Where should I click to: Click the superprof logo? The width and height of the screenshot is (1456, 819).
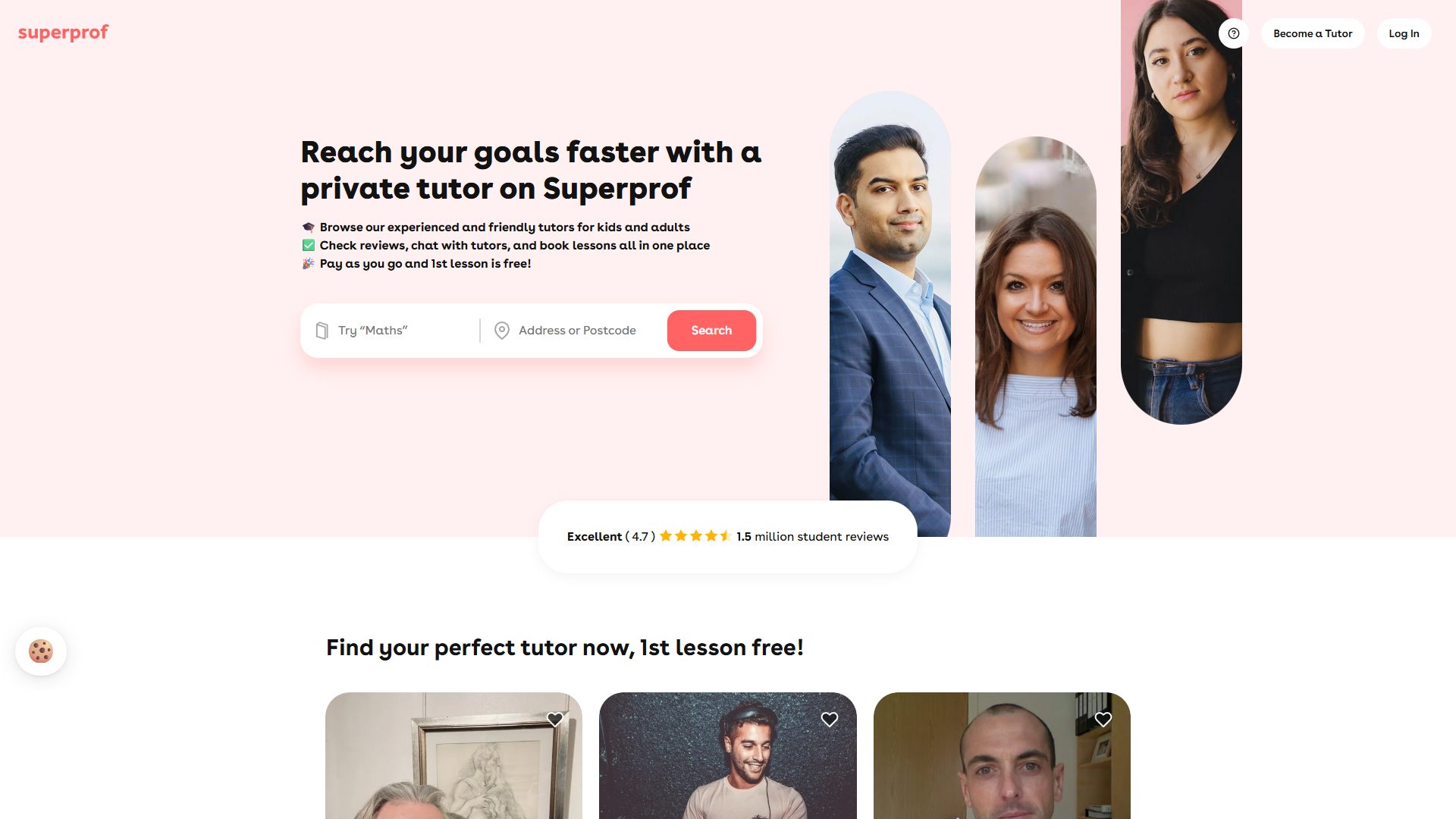pyautogui.click(x=63, y=33)
